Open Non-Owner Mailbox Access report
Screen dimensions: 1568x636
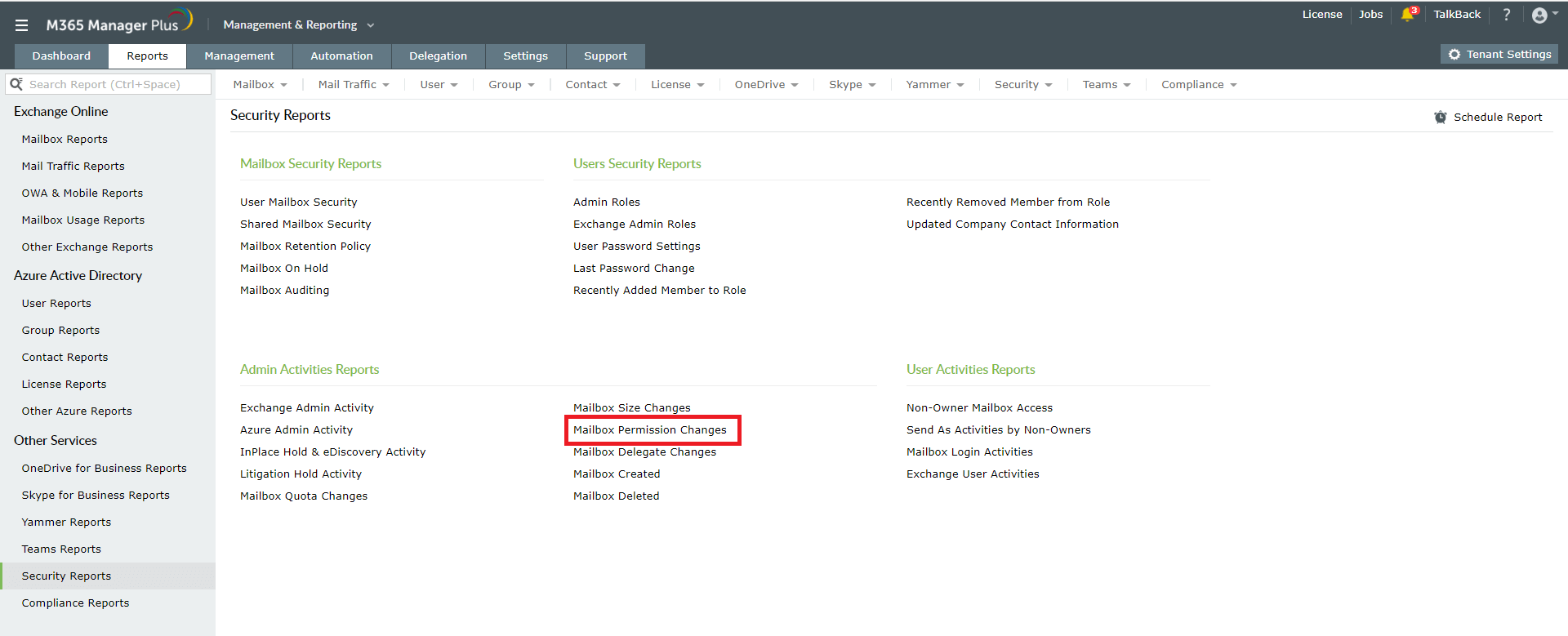(x=980, y=408)
